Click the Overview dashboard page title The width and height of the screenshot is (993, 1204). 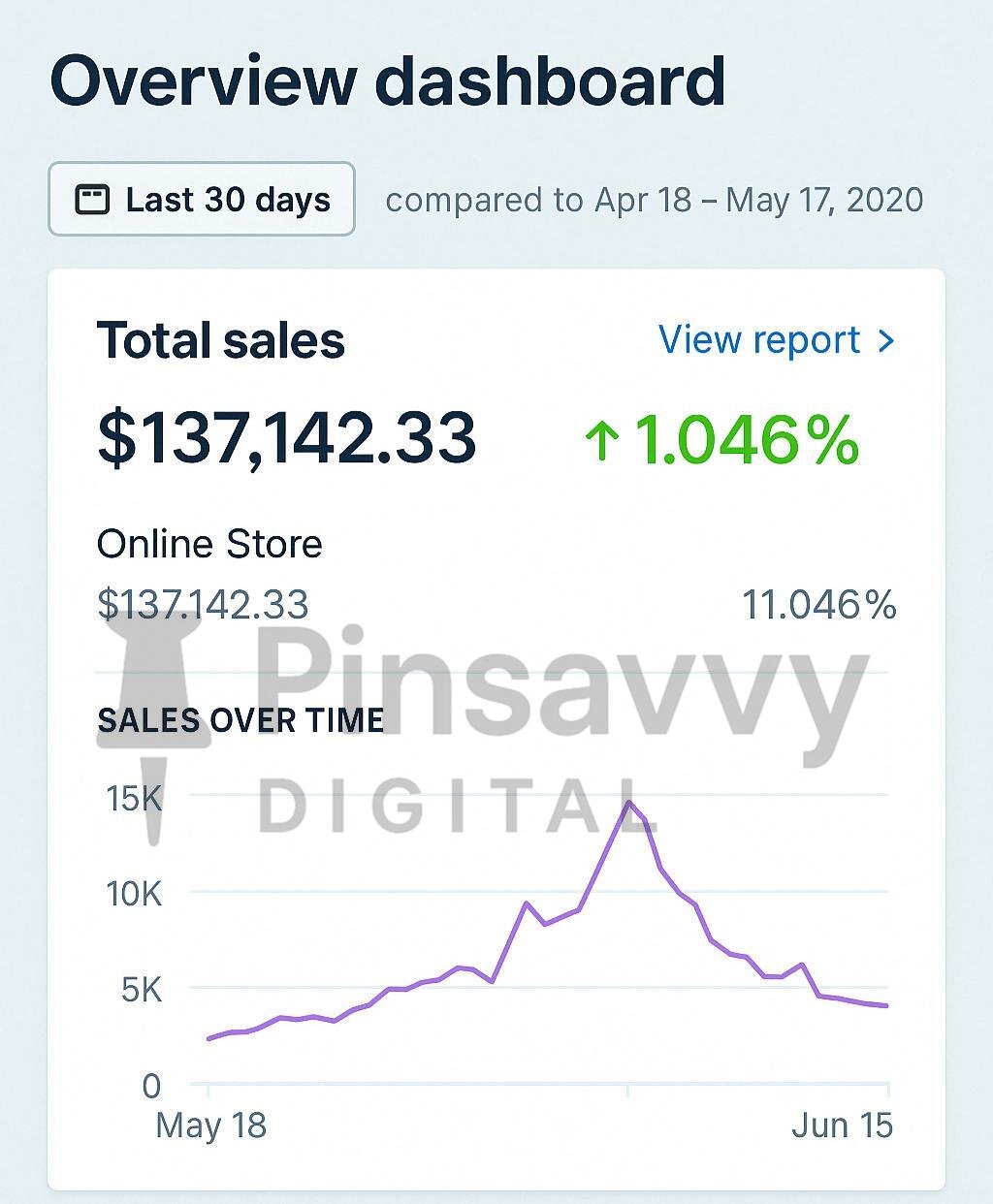(x=387, y=80)
